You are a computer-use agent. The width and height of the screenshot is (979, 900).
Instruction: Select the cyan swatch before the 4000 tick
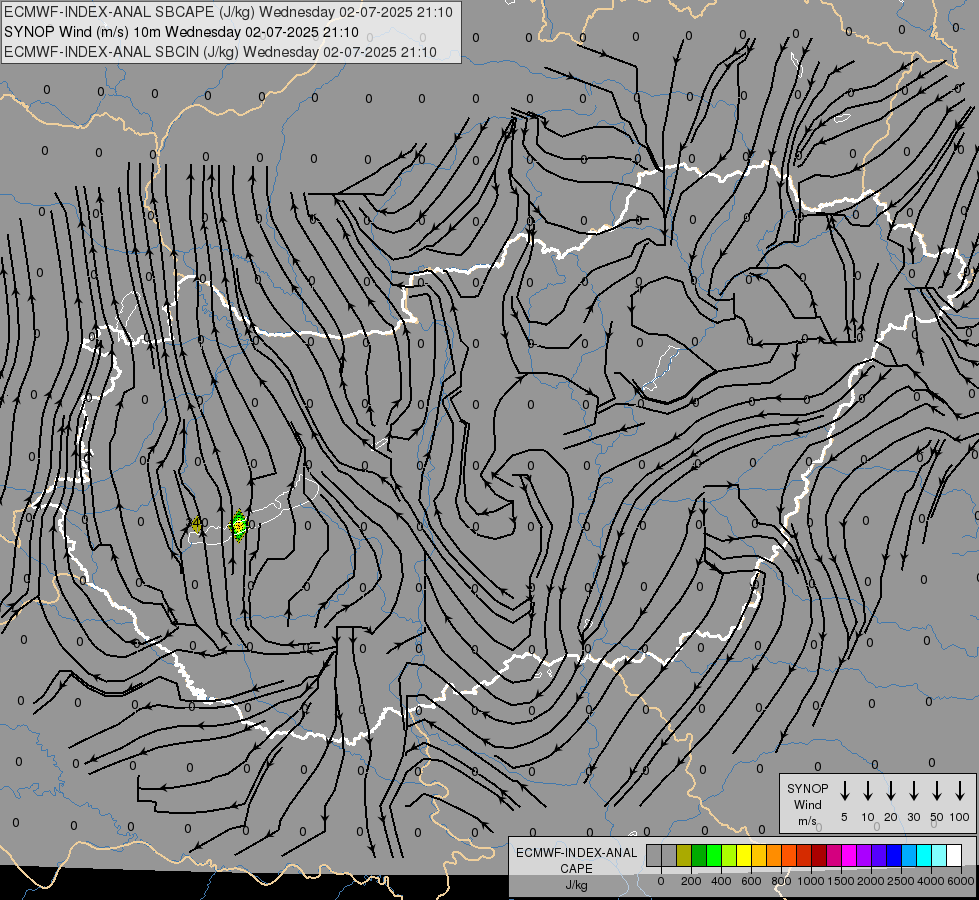[925, 855]
